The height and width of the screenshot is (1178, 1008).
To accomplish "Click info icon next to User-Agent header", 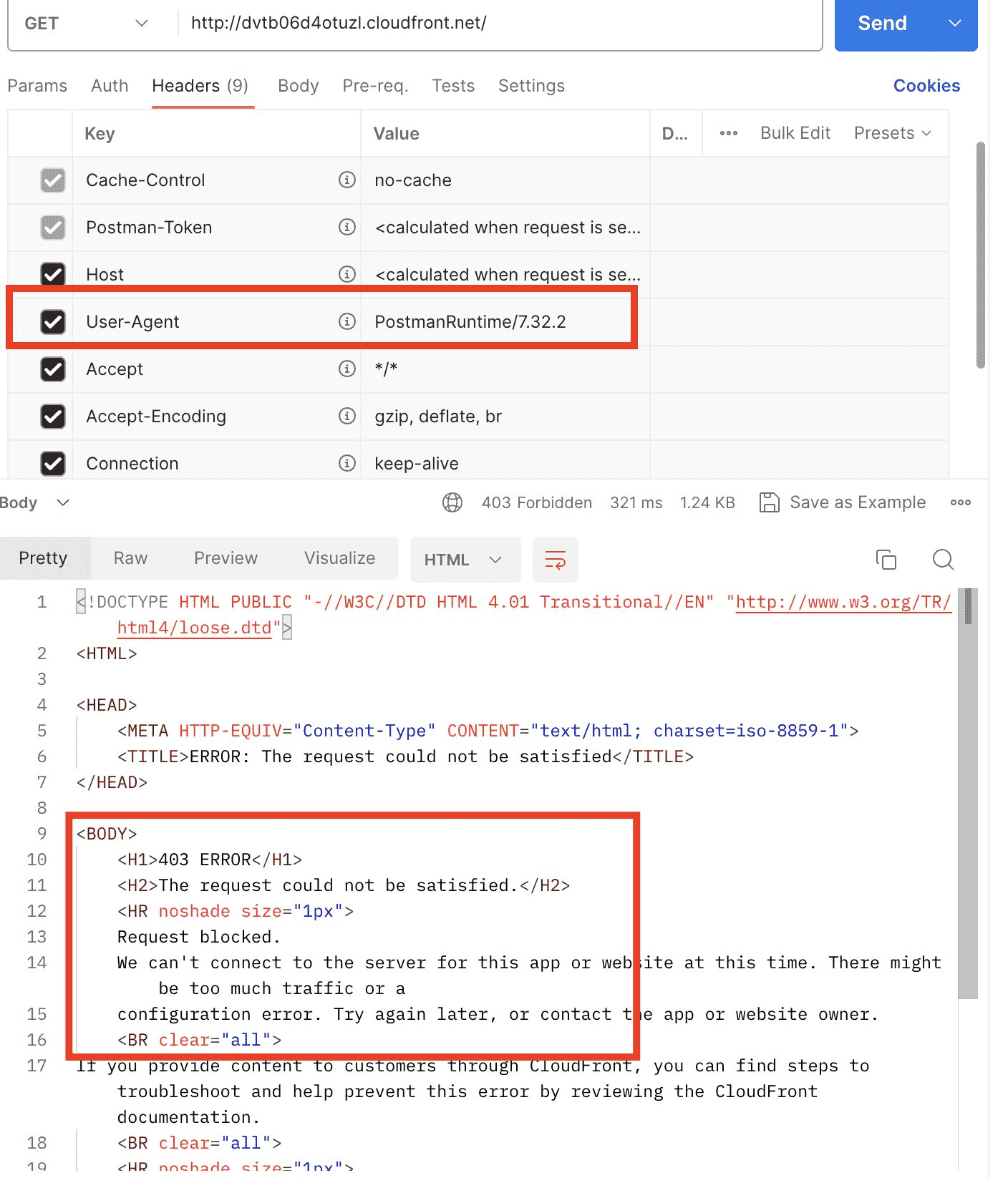I will (347, 321).
